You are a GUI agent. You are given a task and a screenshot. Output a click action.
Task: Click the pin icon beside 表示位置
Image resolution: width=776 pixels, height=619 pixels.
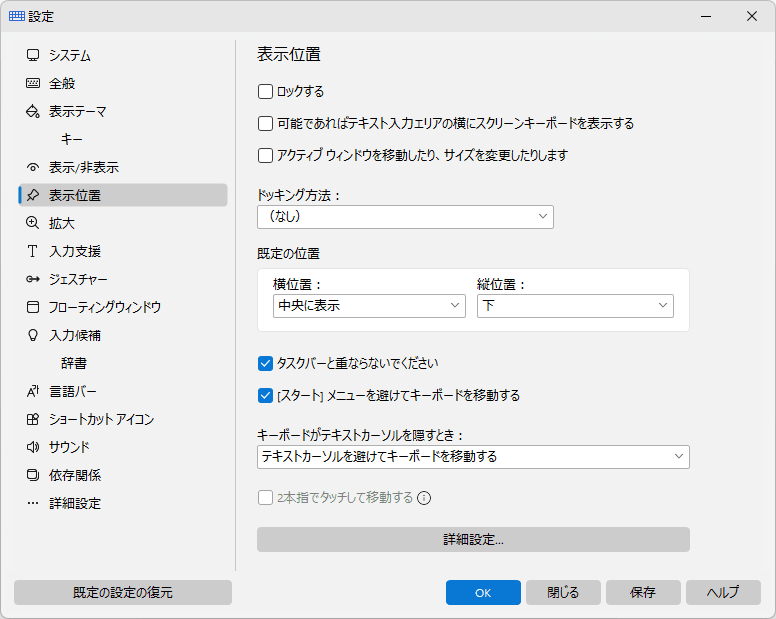coord(33,195)
